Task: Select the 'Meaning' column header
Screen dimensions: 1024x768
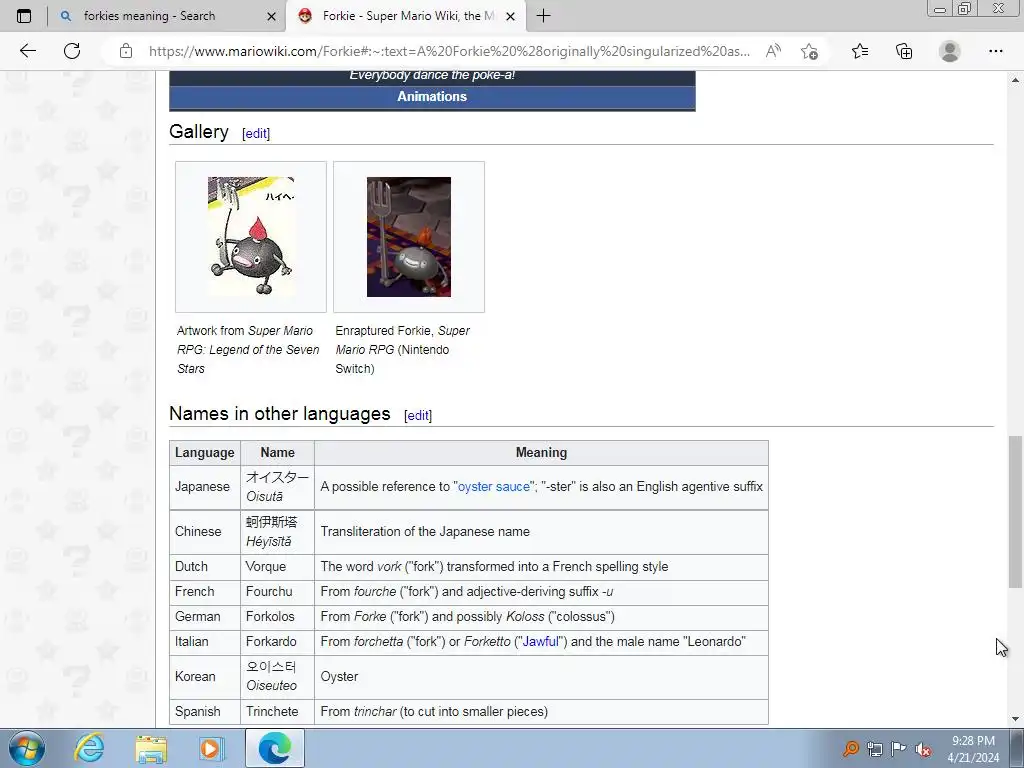Action: [x=541, y=453]
